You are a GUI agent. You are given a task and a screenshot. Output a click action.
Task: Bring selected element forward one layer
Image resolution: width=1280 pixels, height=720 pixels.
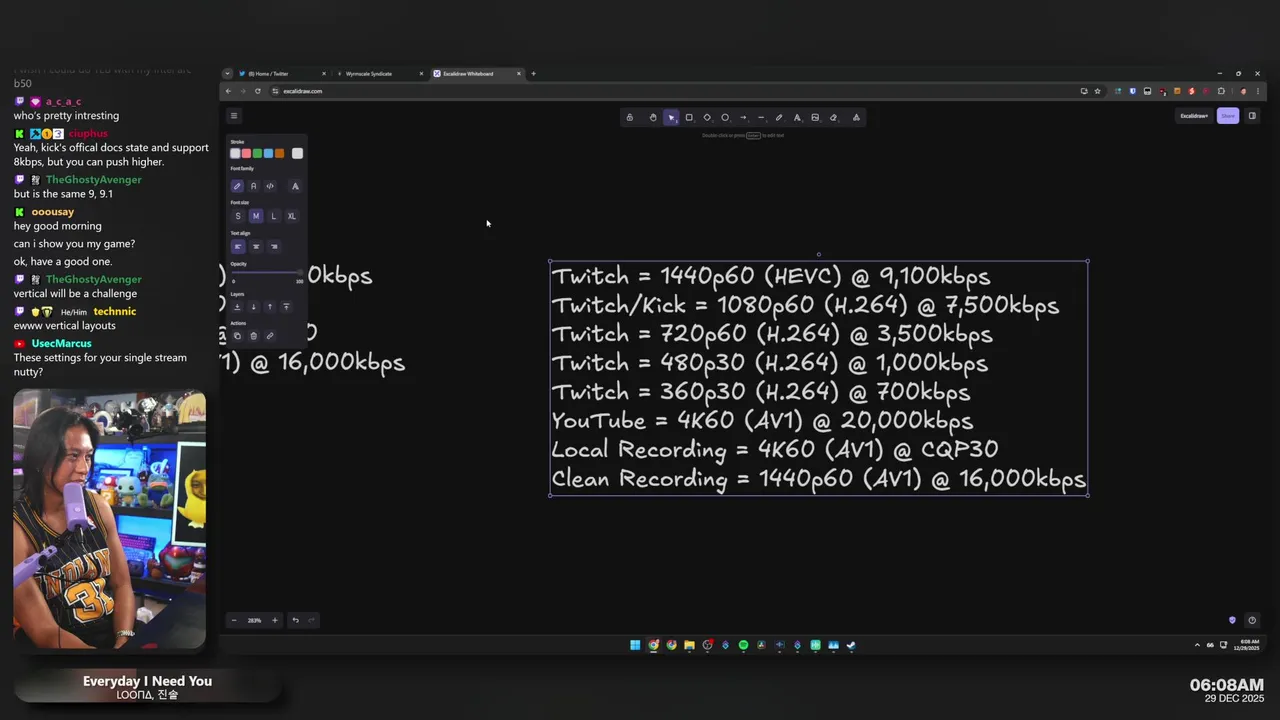tap(270, 307)
